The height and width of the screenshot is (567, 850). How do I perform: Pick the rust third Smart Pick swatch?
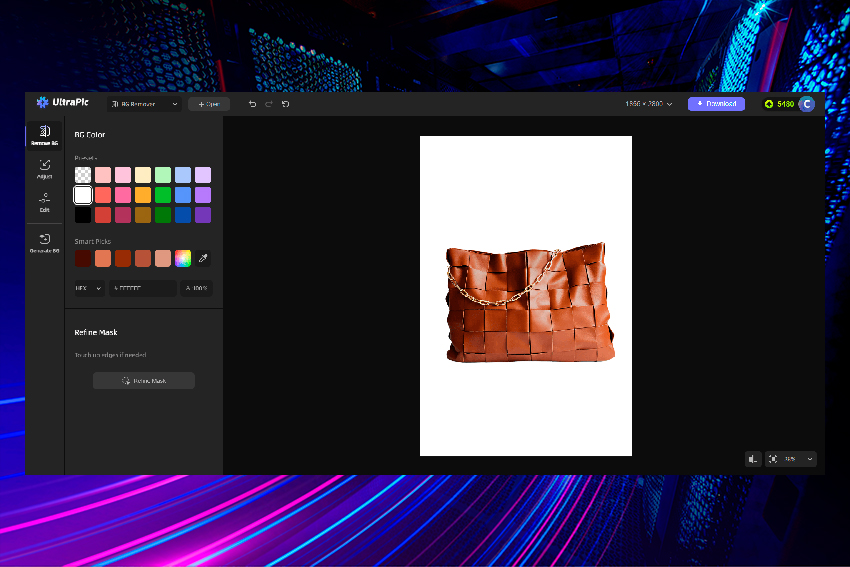[123, 259]
